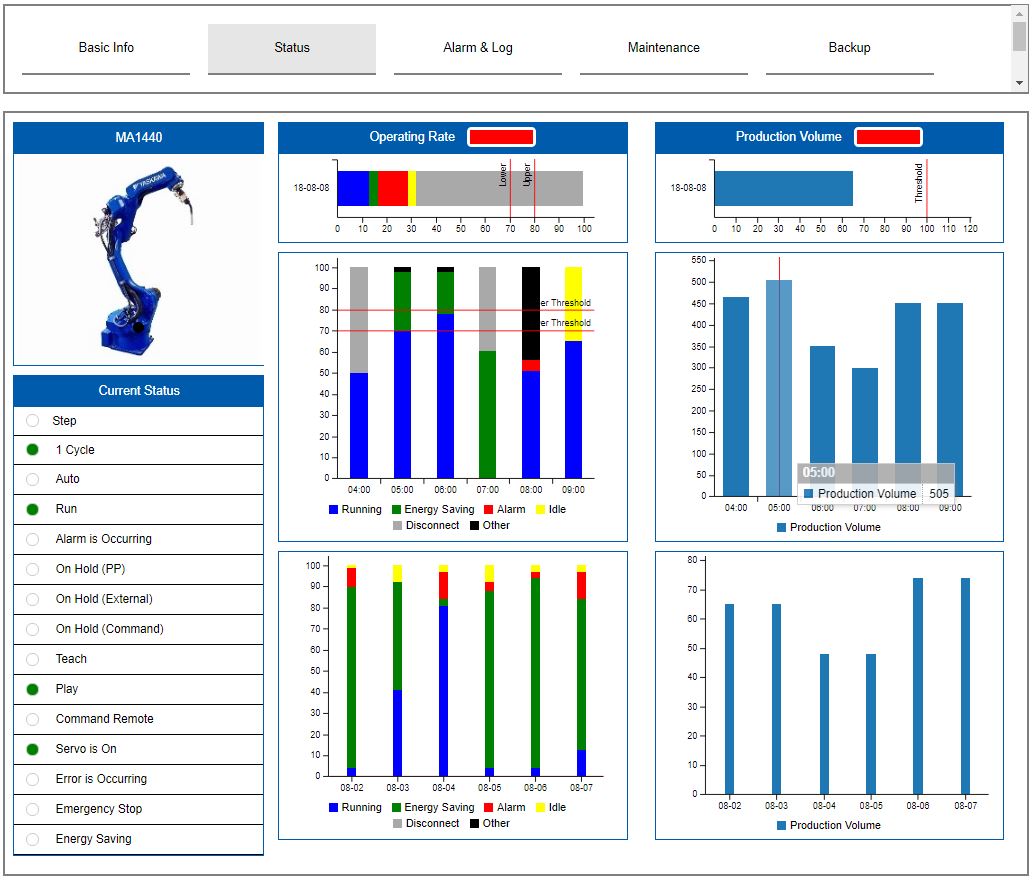The image size is (1032, 880).
Task: Toggle Idle legend in daily operating chart
Action: pyautogui.click(x=550, y=808)
